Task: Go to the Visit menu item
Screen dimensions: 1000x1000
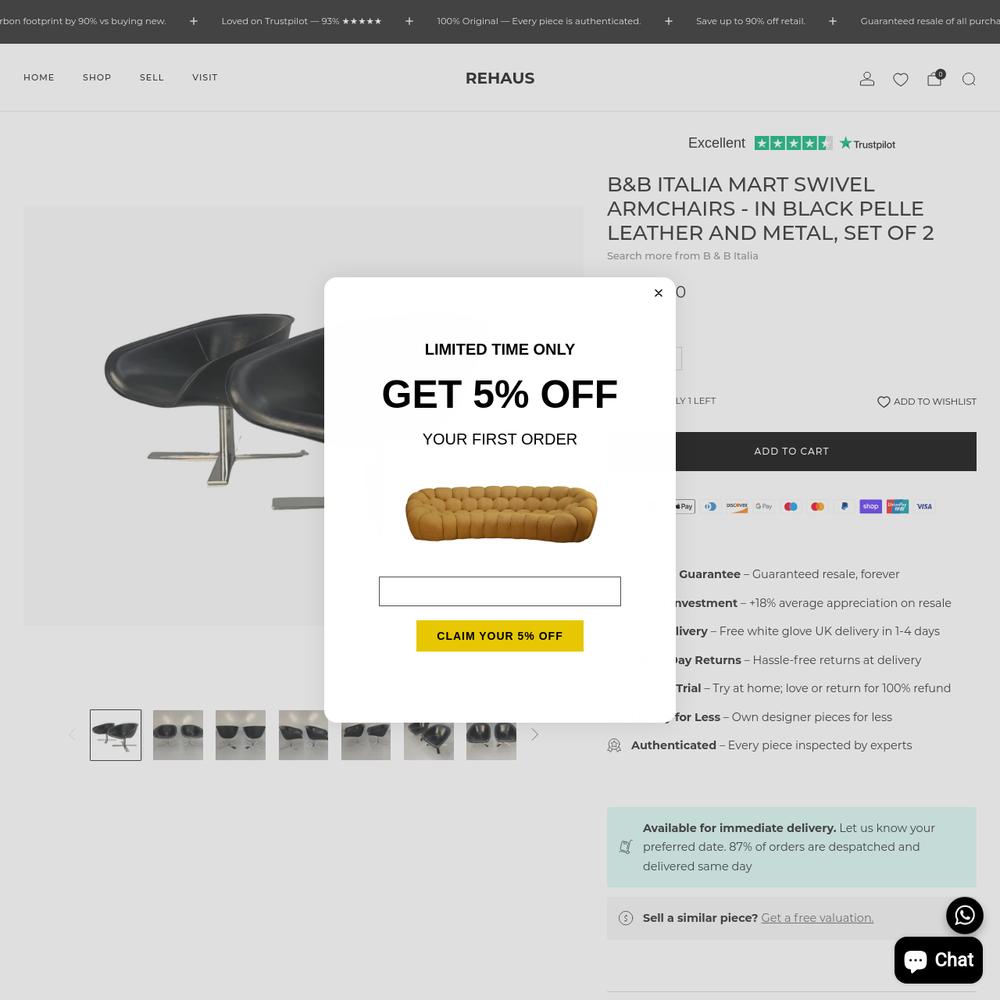Action: (205, 77)
